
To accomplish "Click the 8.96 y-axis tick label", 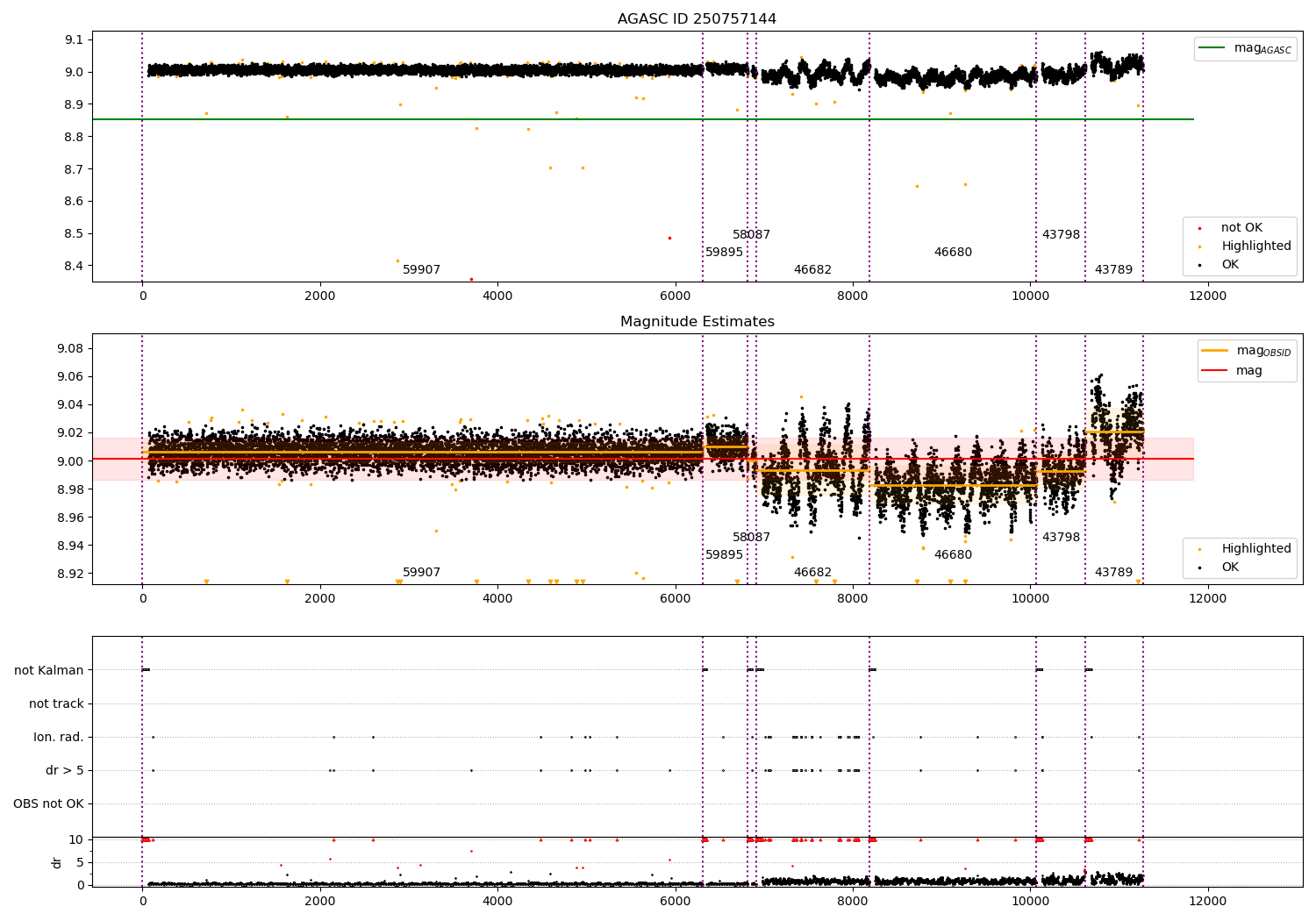I will tap(70, 518).
